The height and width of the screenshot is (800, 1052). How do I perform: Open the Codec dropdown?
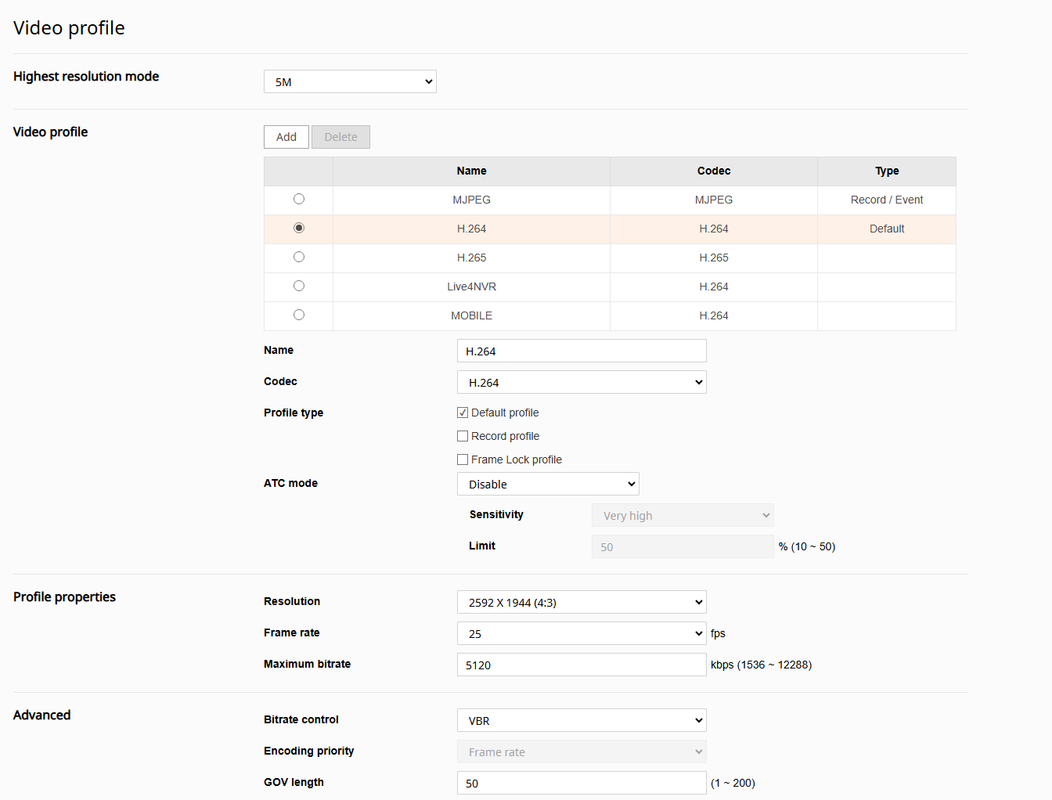tap(581, 382)
